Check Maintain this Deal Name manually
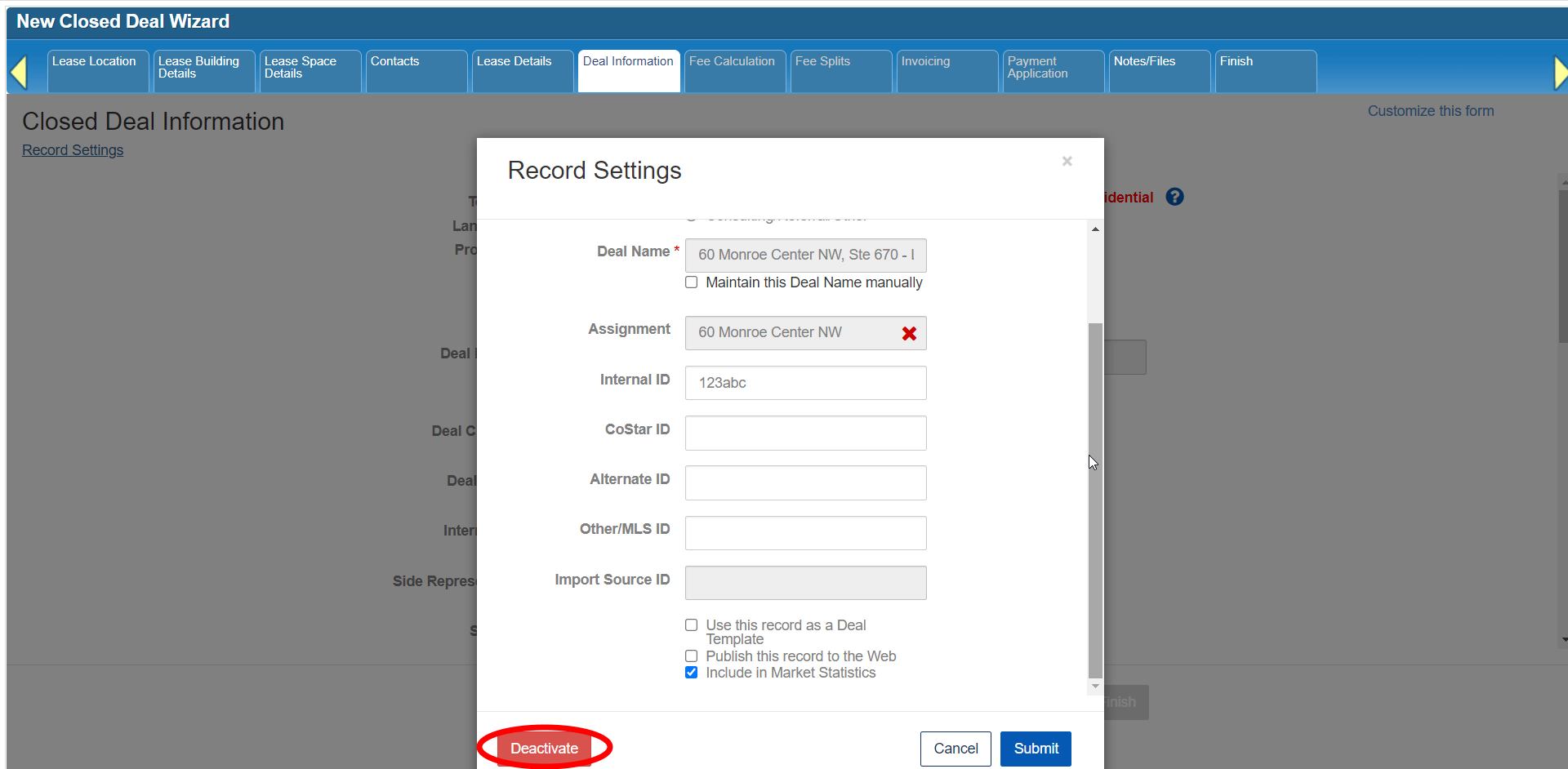The image size is (1568, 769). [x=692, y=282]
